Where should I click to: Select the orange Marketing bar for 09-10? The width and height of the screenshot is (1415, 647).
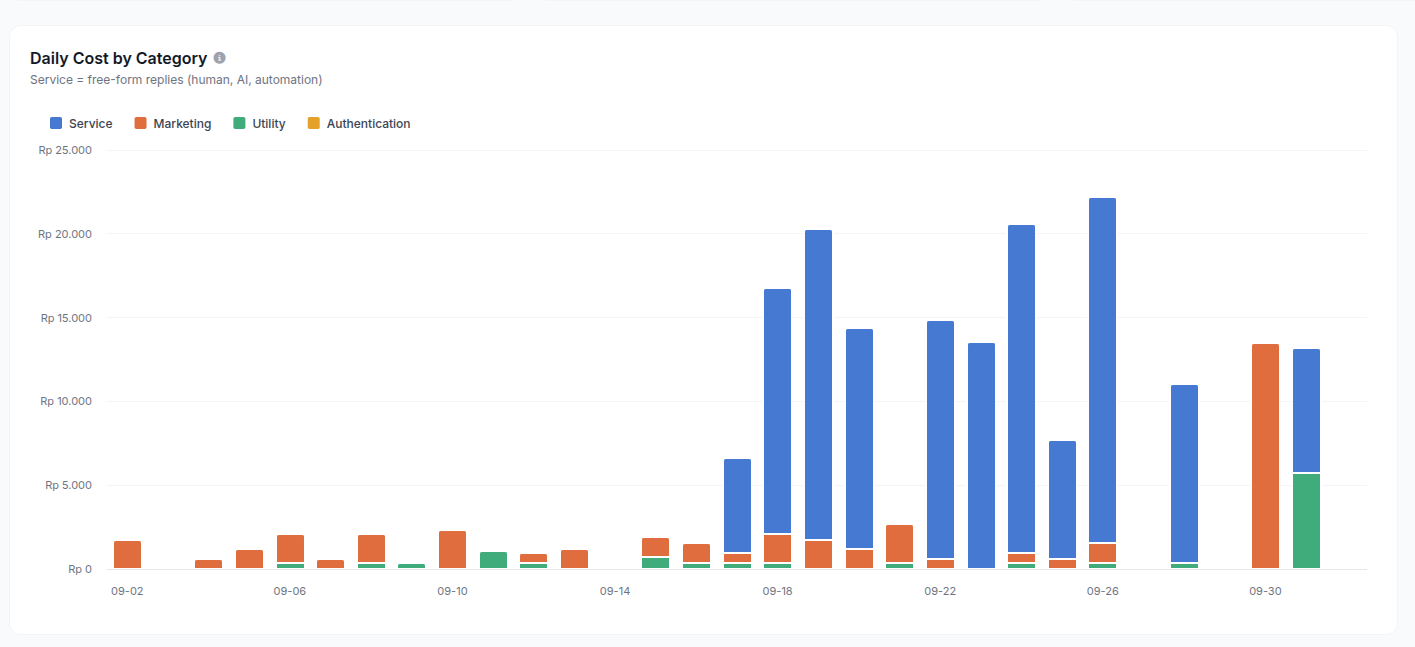coord(452,550)
